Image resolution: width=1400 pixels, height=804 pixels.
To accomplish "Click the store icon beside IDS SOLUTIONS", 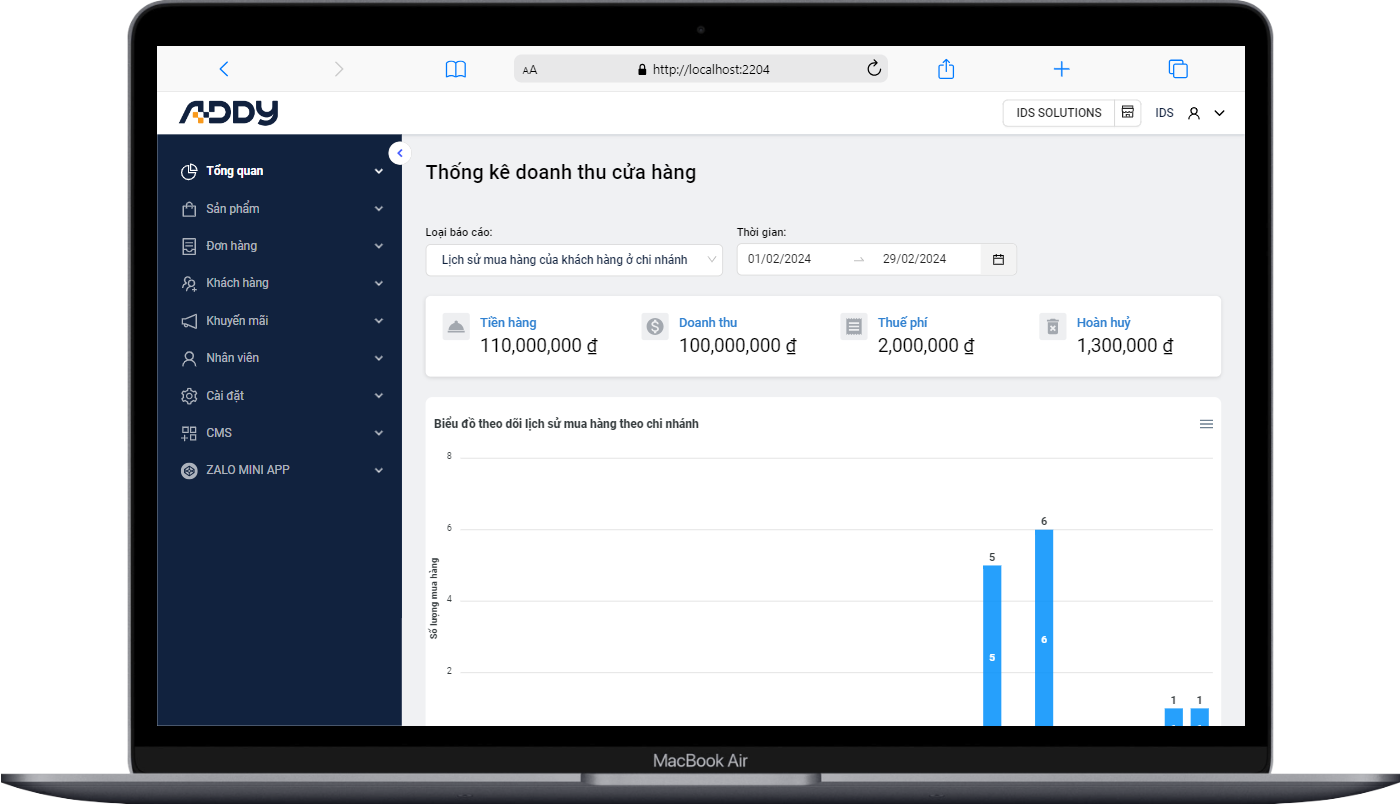I will (1128, 113).
